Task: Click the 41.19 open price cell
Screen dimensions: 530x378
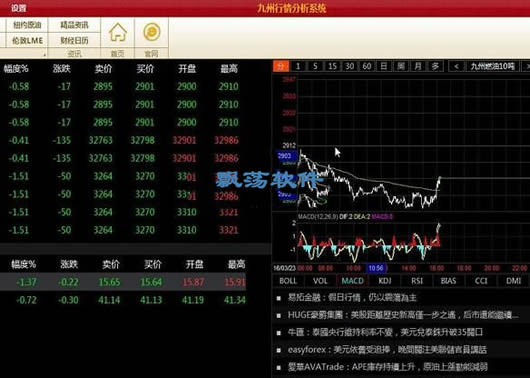Action: pos(193,300)
